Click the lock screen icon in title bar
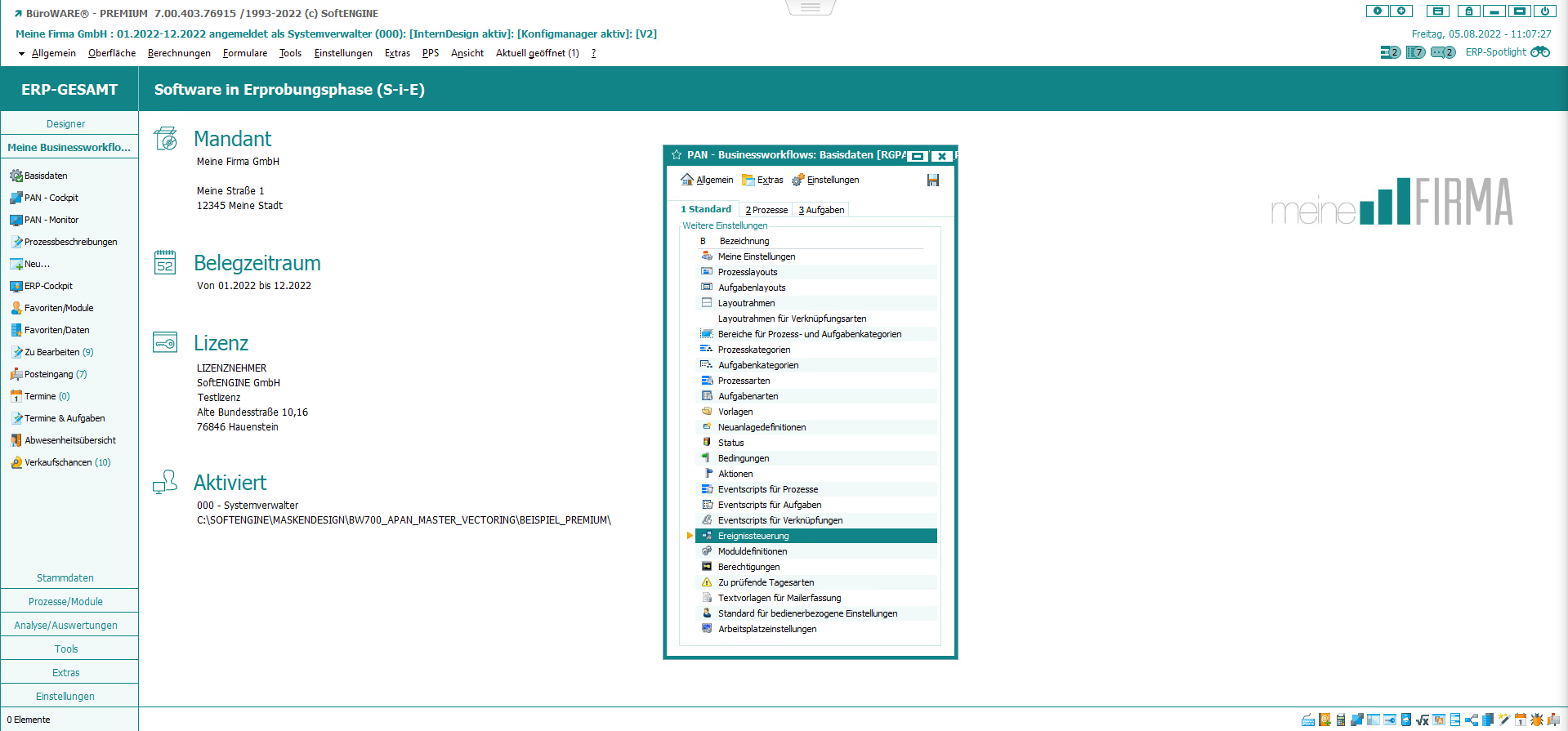The height and width of the screenshot is (731, 1568). pos(1468,11)
